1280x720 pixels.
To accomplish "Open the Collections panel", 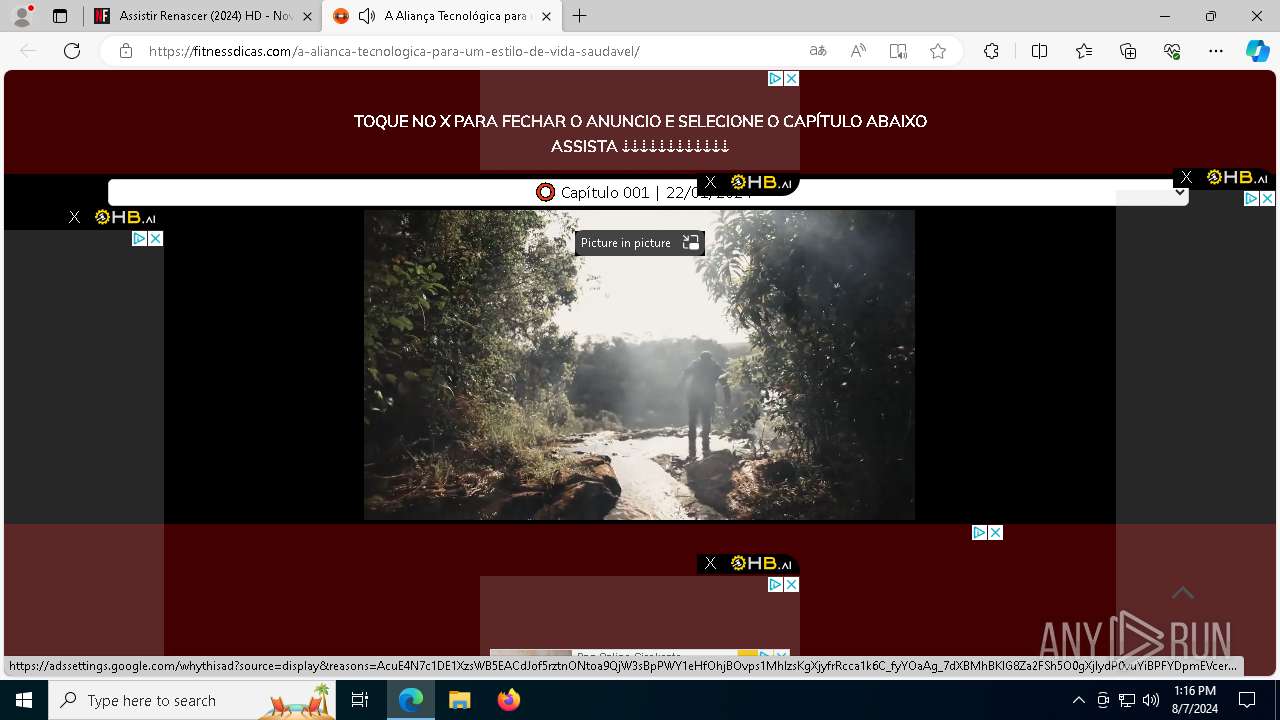I will pyautogui.click(x=1128, y=51).
